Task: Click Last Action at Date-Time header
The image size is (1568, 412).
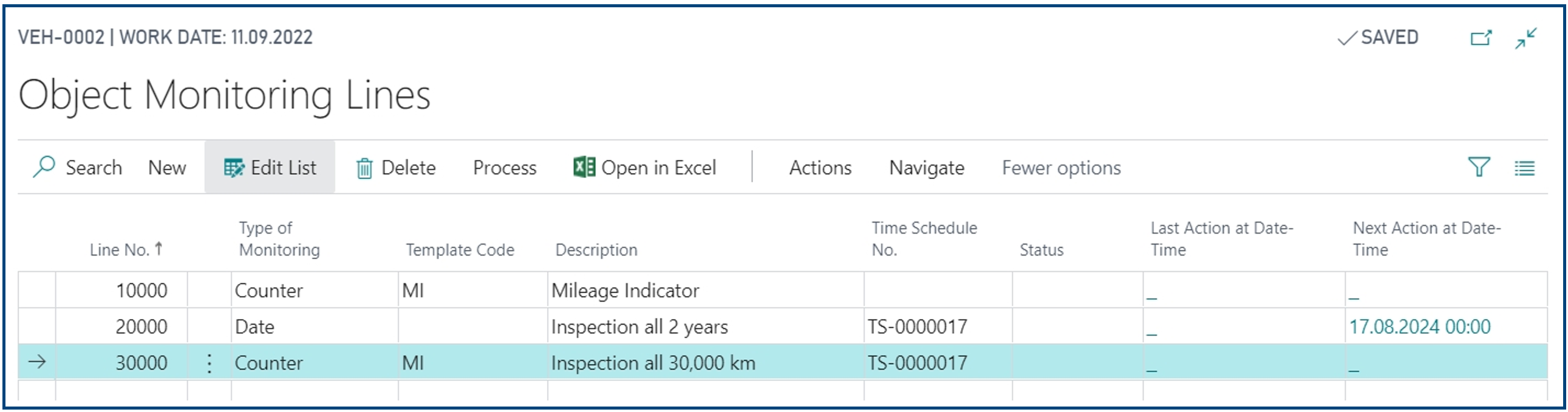Action: click(1222, 238)
